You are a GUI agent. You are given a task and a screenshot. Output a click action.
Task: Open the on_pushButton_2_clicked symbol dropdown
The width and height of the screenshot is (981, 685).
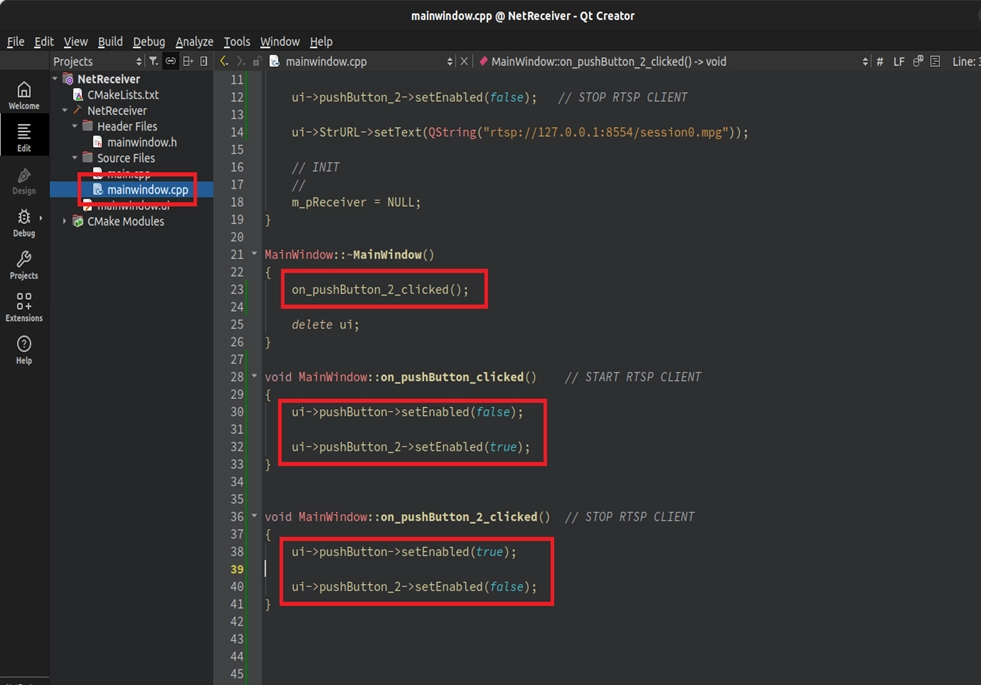865,61
